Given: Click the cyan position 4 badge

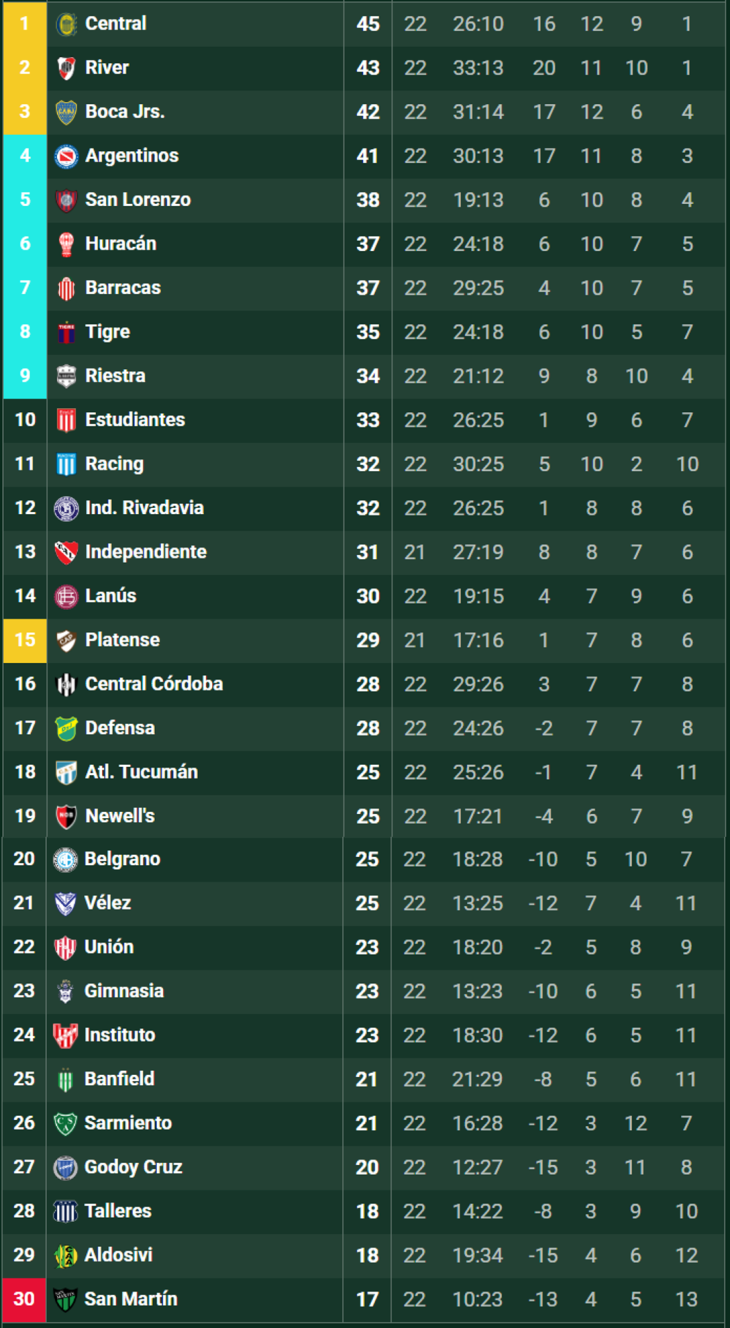Looking at the screenshot, I should click(x=24, y=155).
